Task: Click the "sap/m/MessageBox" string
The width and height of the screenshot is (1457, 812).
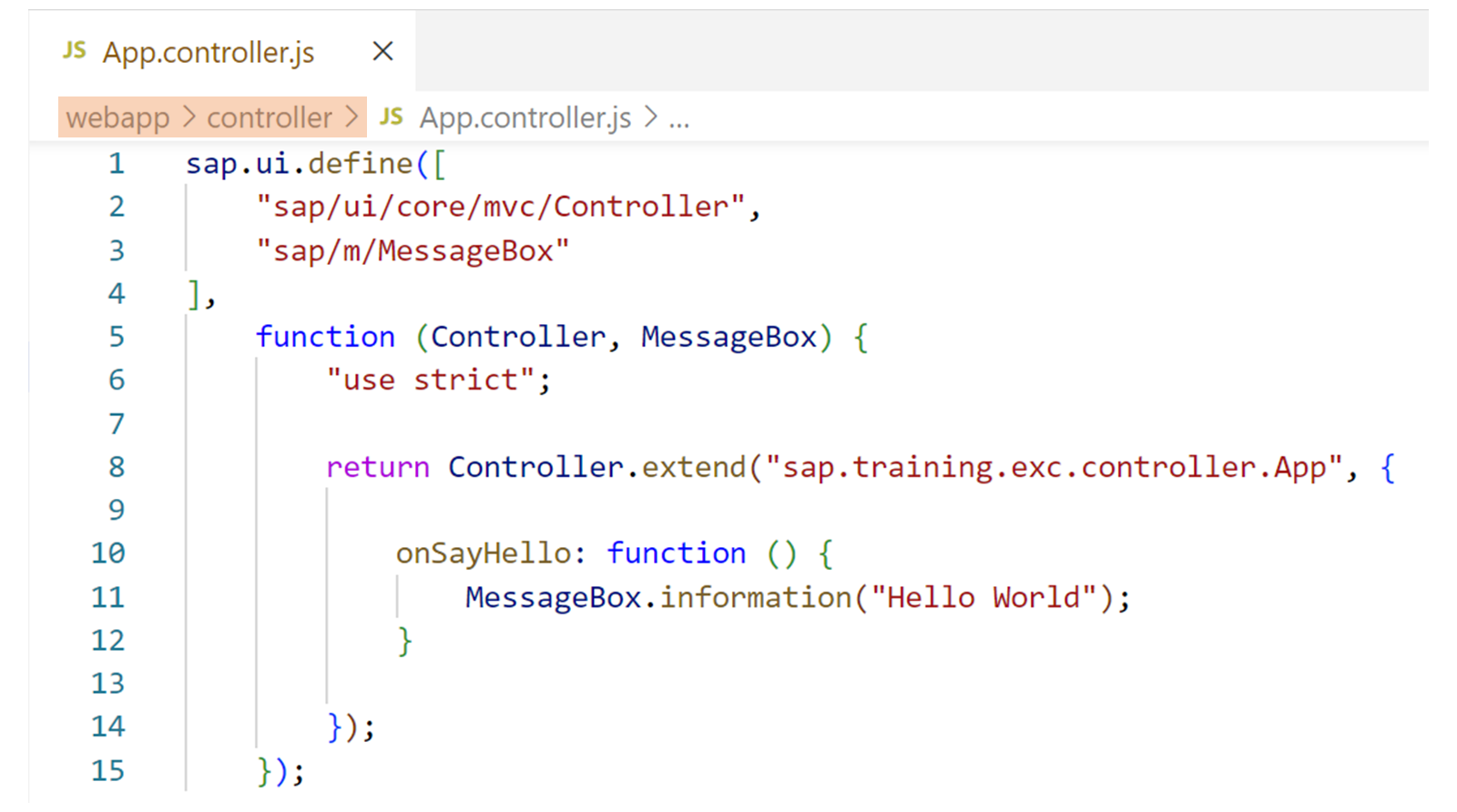Action: [413, 250]
